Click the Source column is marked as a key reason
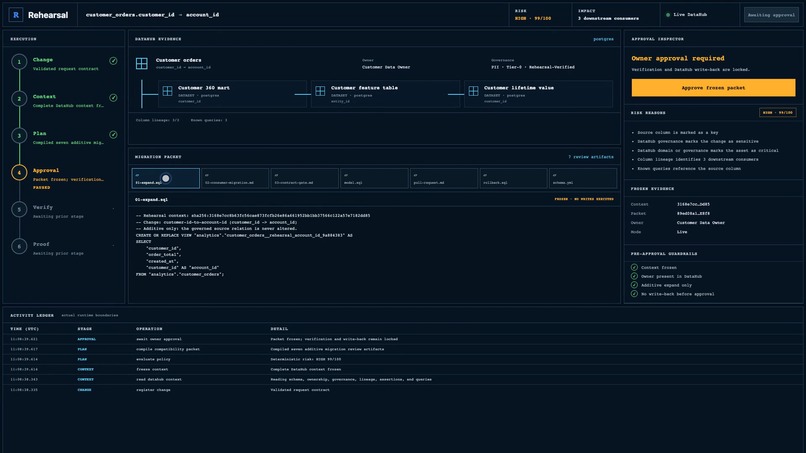Screen dimensions: 806x453 pyautogui.click(x=677, y=133)
